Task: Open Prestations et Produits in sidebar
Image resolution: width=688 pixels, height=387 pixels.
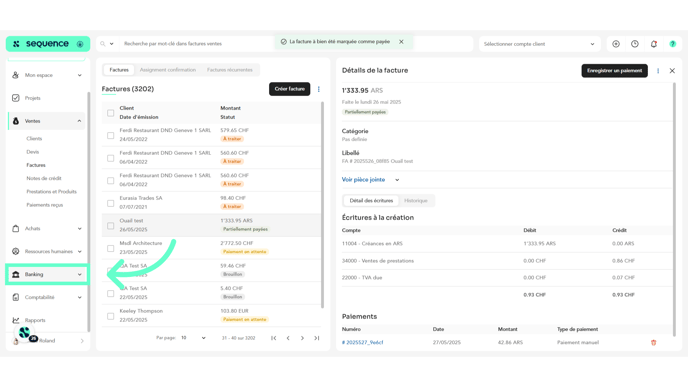Action: click(51, 192)
